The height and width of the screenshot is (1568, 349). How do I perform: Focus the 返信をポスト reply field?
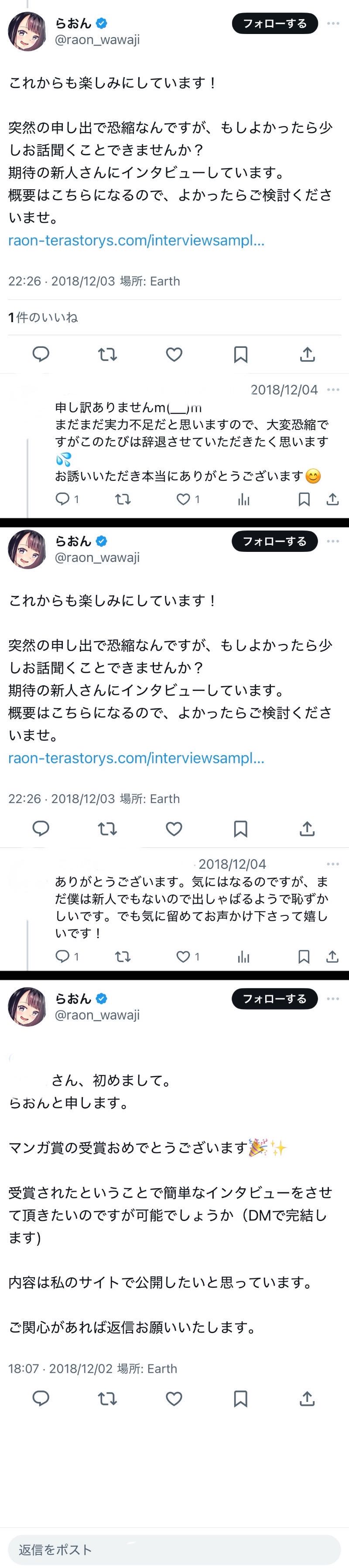point(174,1549)
